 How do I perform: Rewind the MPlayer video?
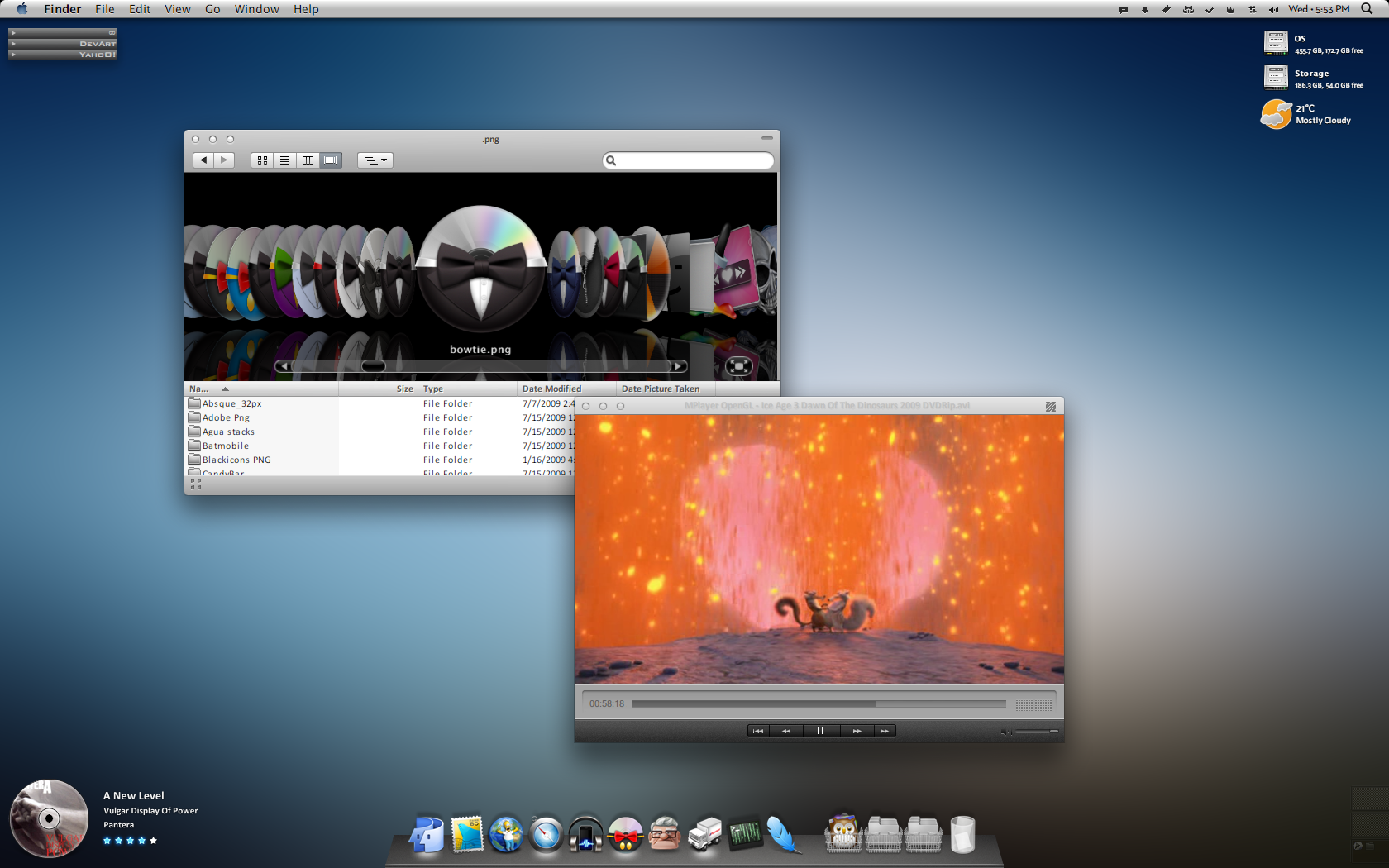[x=786, y=731]
